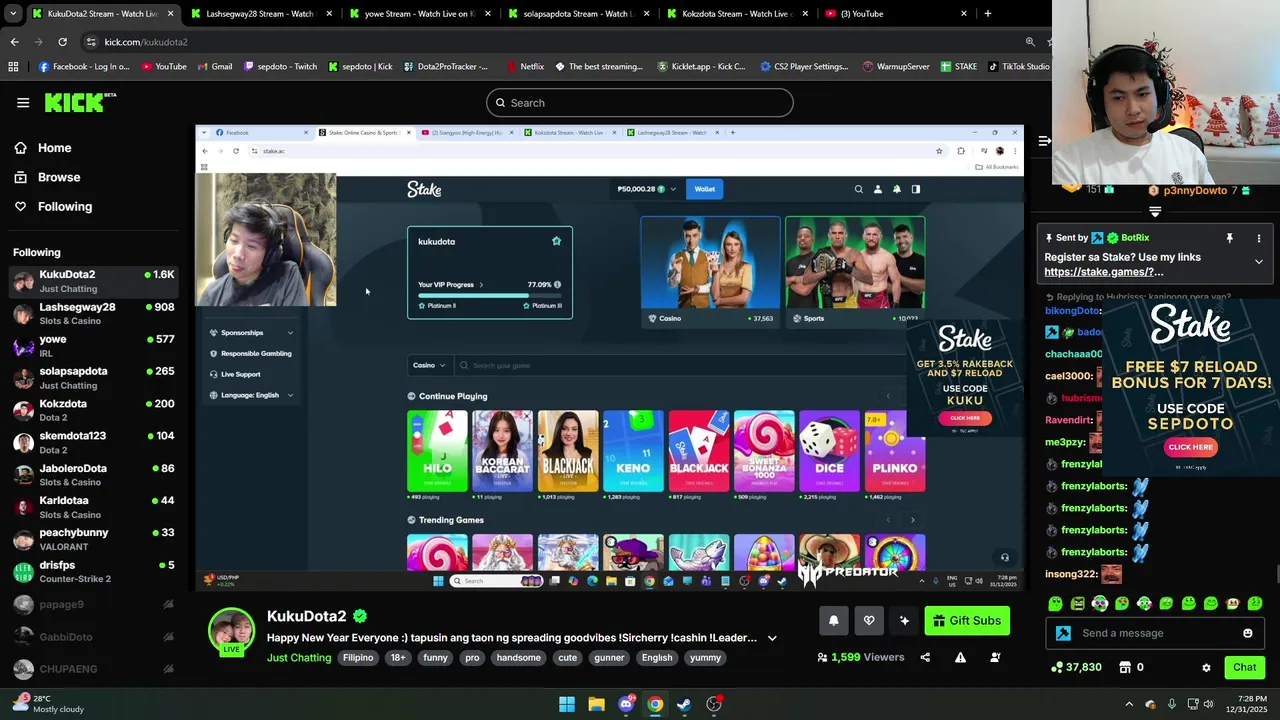Open Netflix bookmark
Screen dimensions: 1280x720
pos(524,67)
